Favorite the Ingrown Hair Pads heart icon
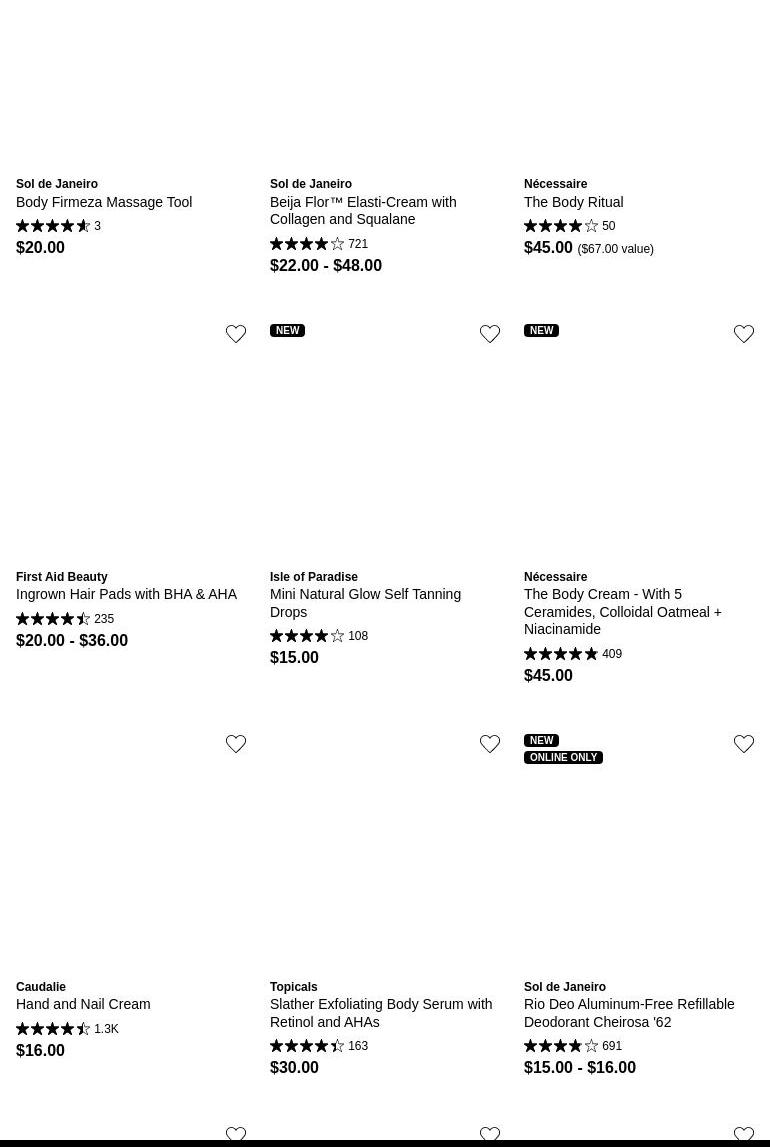 point(236,334)
